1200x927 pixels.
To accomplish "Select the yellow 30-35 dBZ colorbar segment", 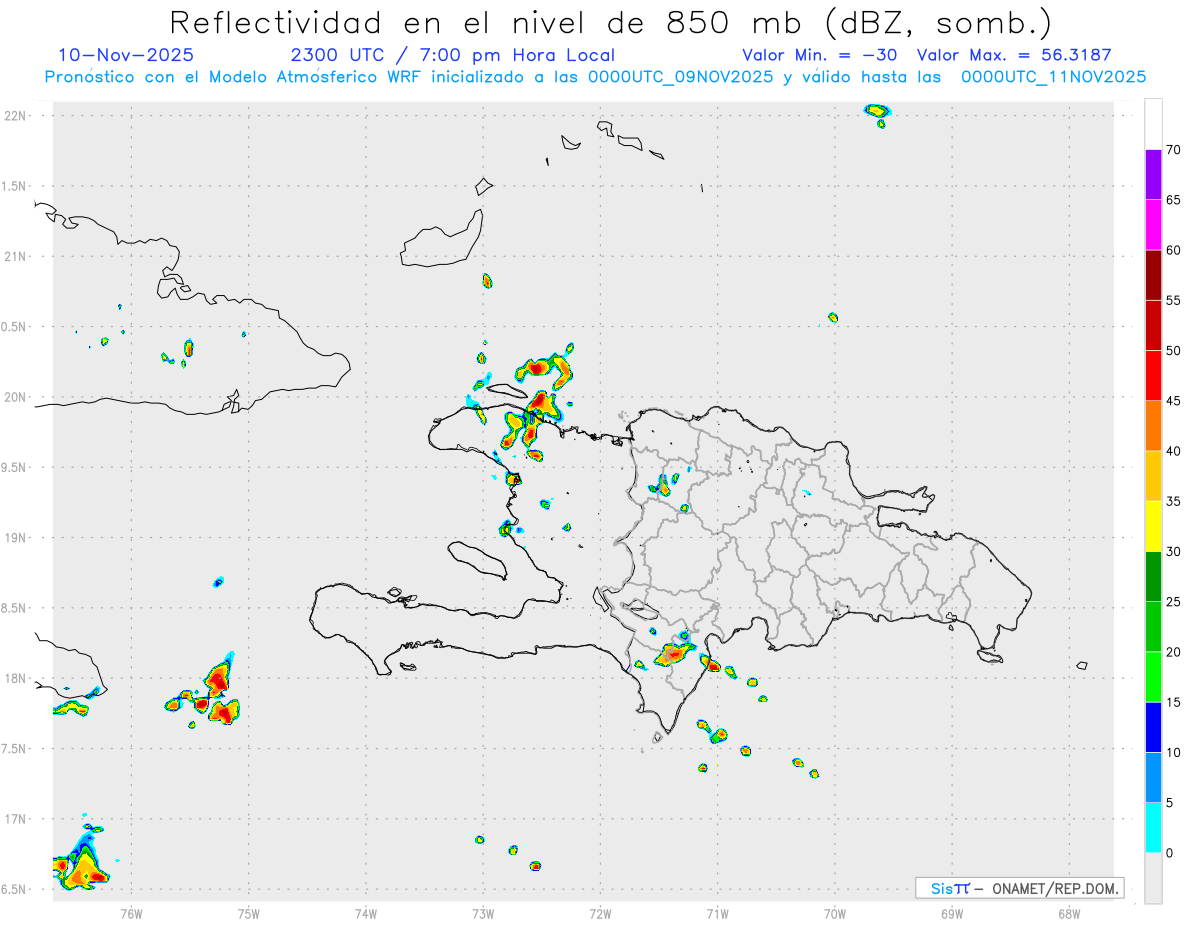I will [1153, 526].
